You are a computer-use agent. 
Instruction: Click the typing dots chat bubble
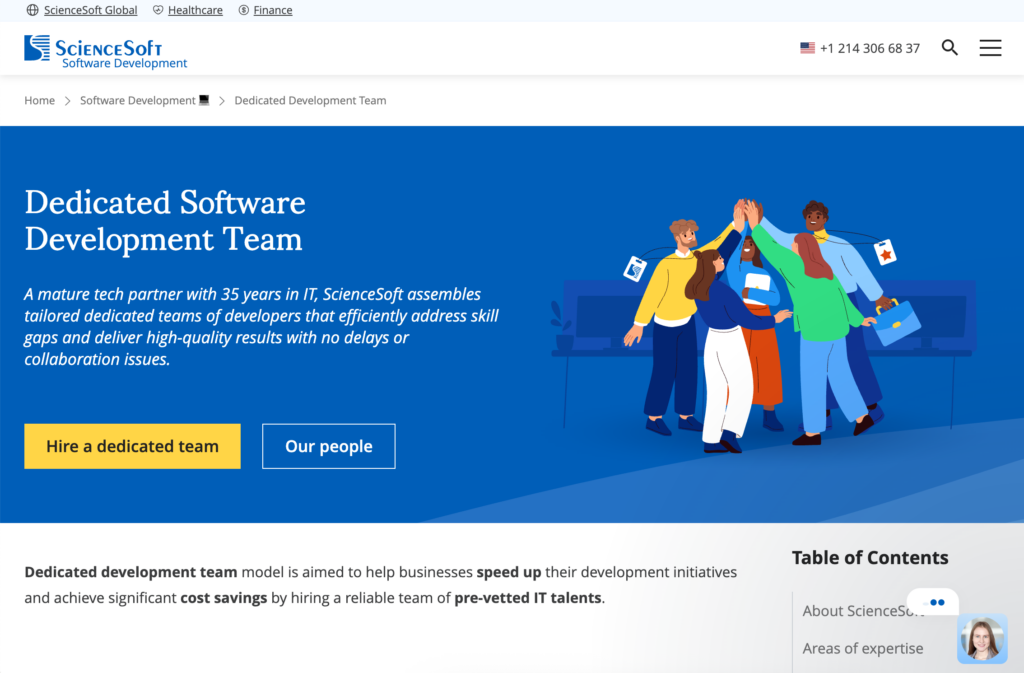tap(937, 602)
